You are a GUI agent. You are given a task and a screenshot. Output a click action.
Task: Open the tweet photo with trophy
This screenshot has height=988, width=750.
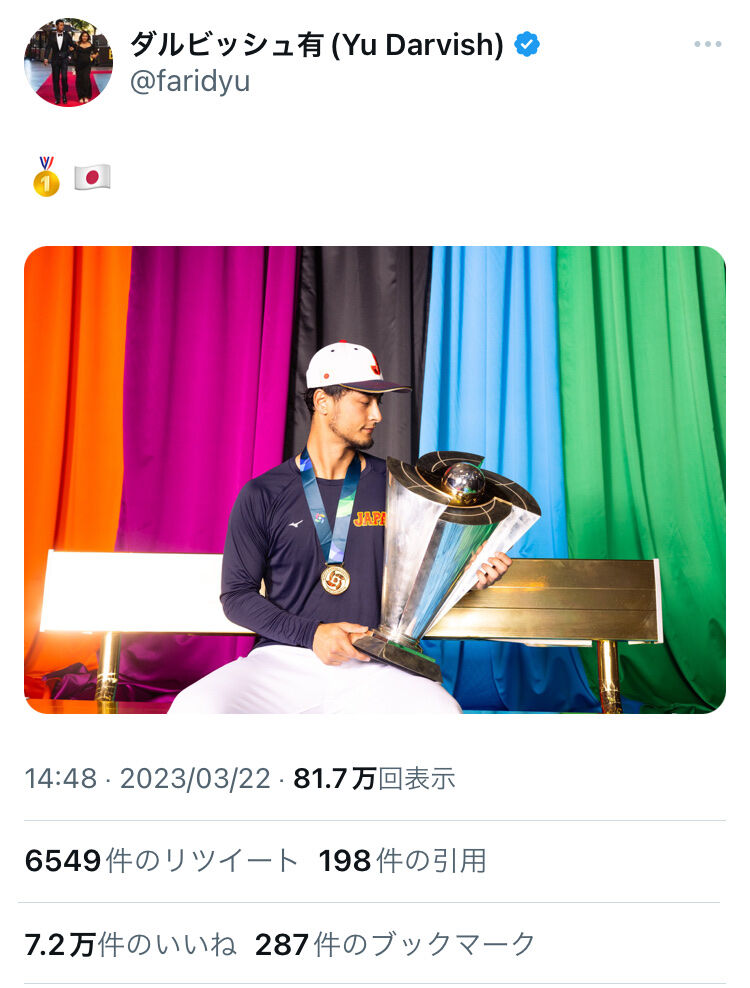pos(374,480)
